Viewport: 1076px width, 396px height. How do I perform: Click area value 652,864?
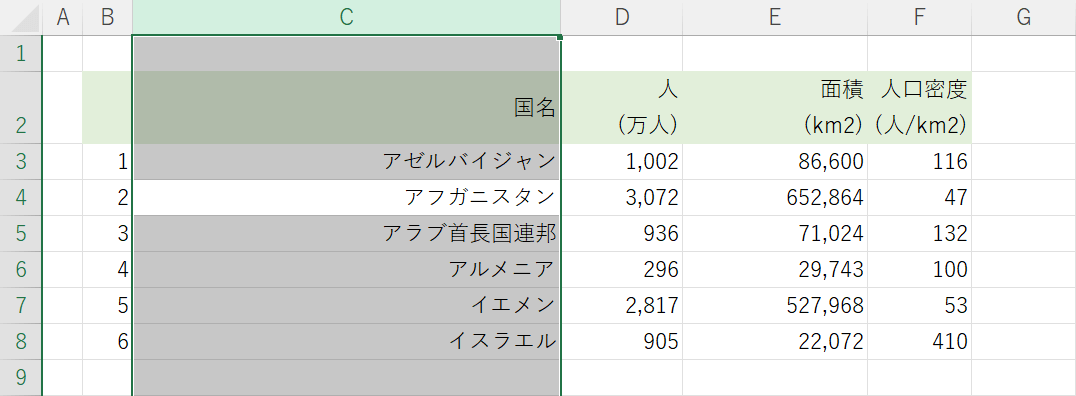775,198
